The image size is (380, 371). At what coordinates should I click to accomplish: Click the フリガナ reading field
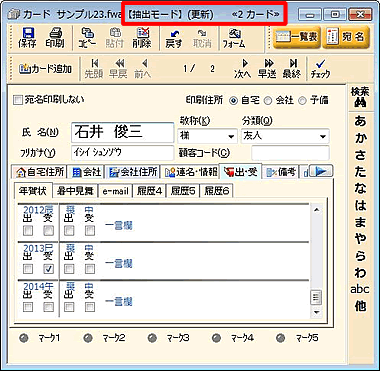[x=123, y=153]
